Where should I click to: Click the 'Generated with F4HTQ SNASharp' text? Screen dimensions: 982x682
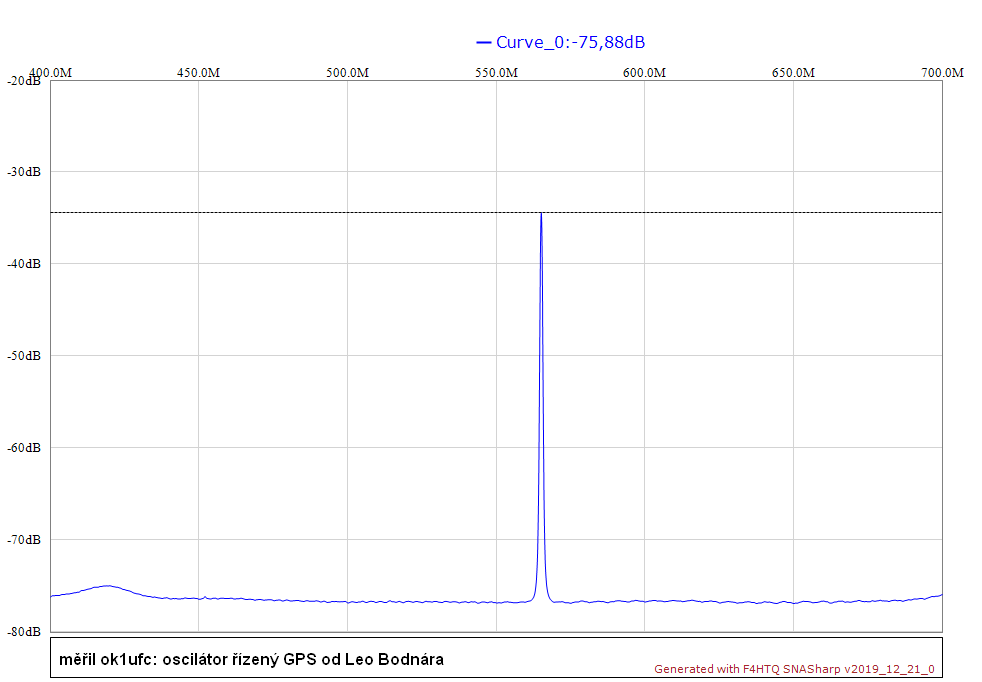794,669
